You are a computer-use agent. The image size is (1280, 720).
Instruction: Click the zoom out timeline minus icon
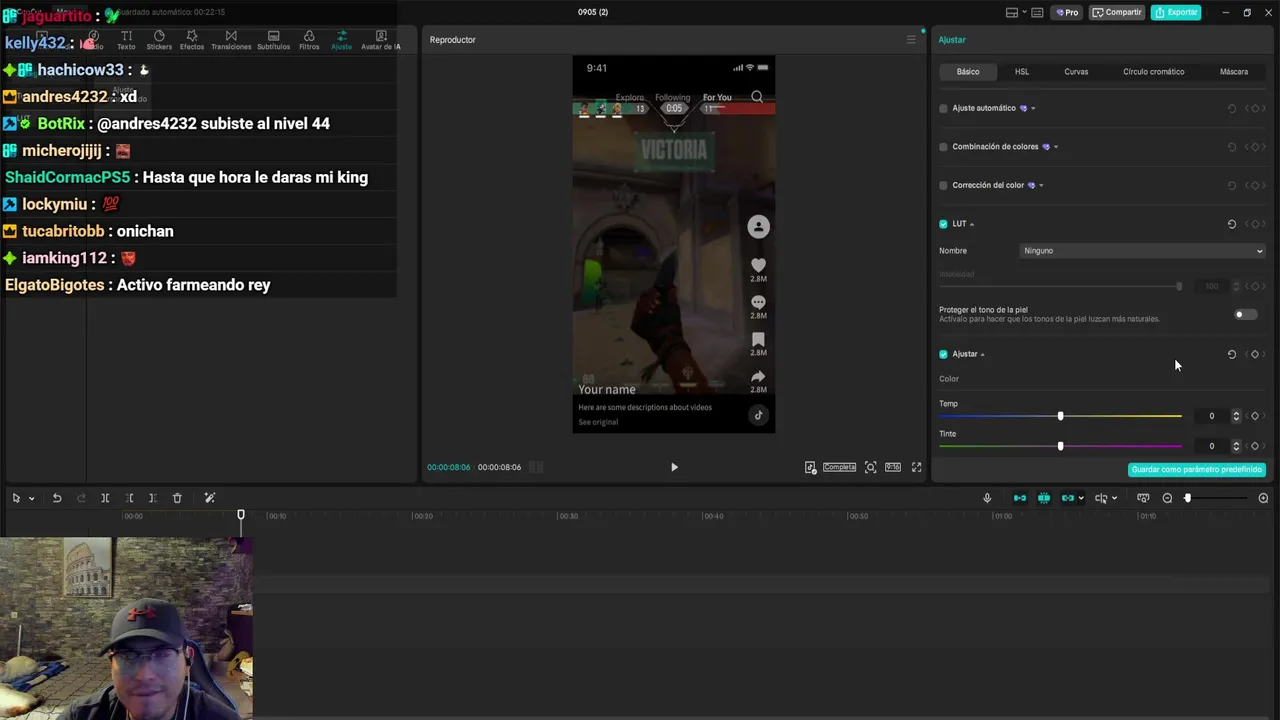coord(1167,498)
